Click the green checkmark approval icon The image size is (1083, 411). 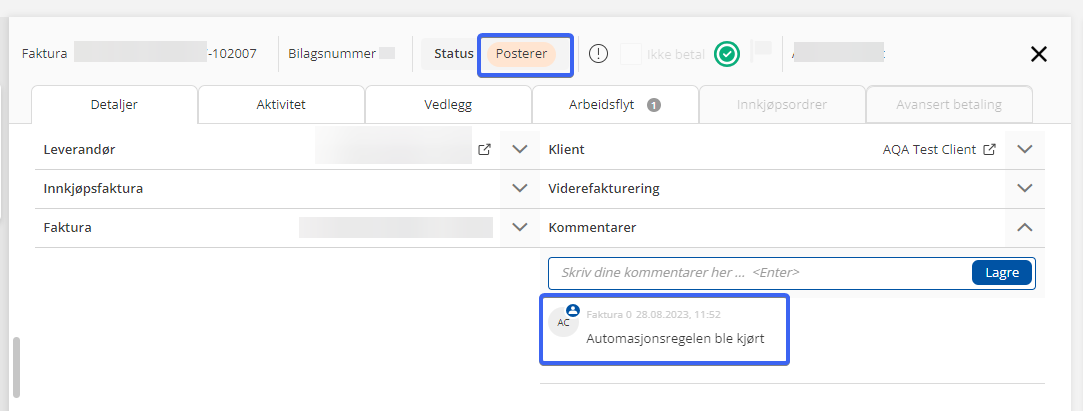coord(727,54)
